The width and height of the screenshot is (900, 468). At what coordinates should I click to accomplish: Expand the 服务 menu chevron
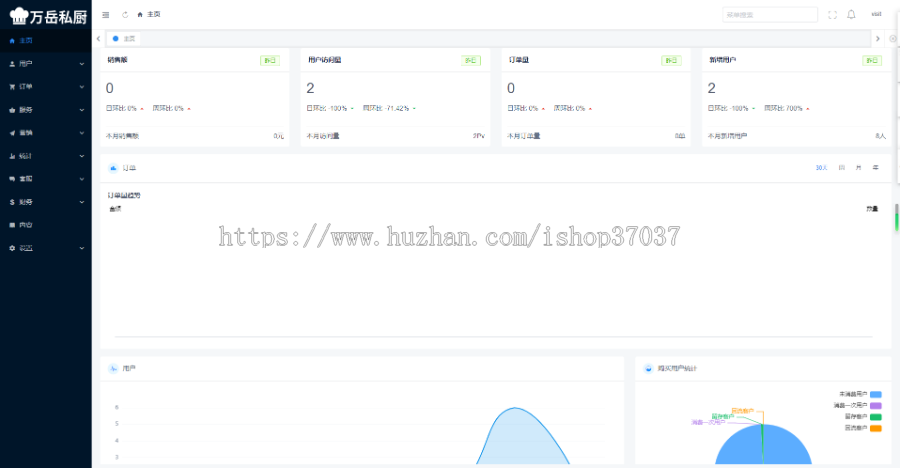[82, 110]
